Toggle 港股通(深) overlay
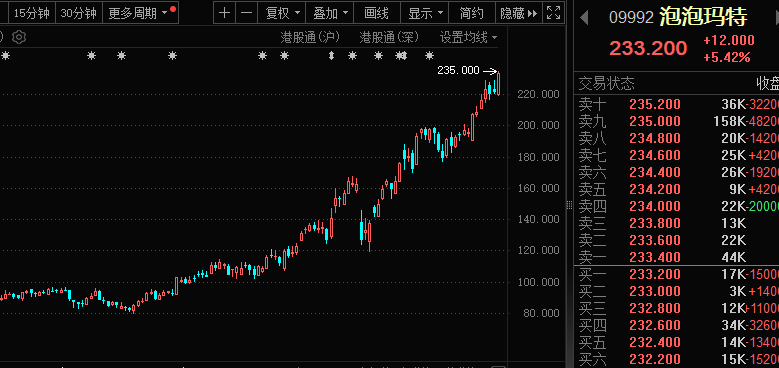Image resolution: width=779 pixels, height=368 pixels. 389,37
